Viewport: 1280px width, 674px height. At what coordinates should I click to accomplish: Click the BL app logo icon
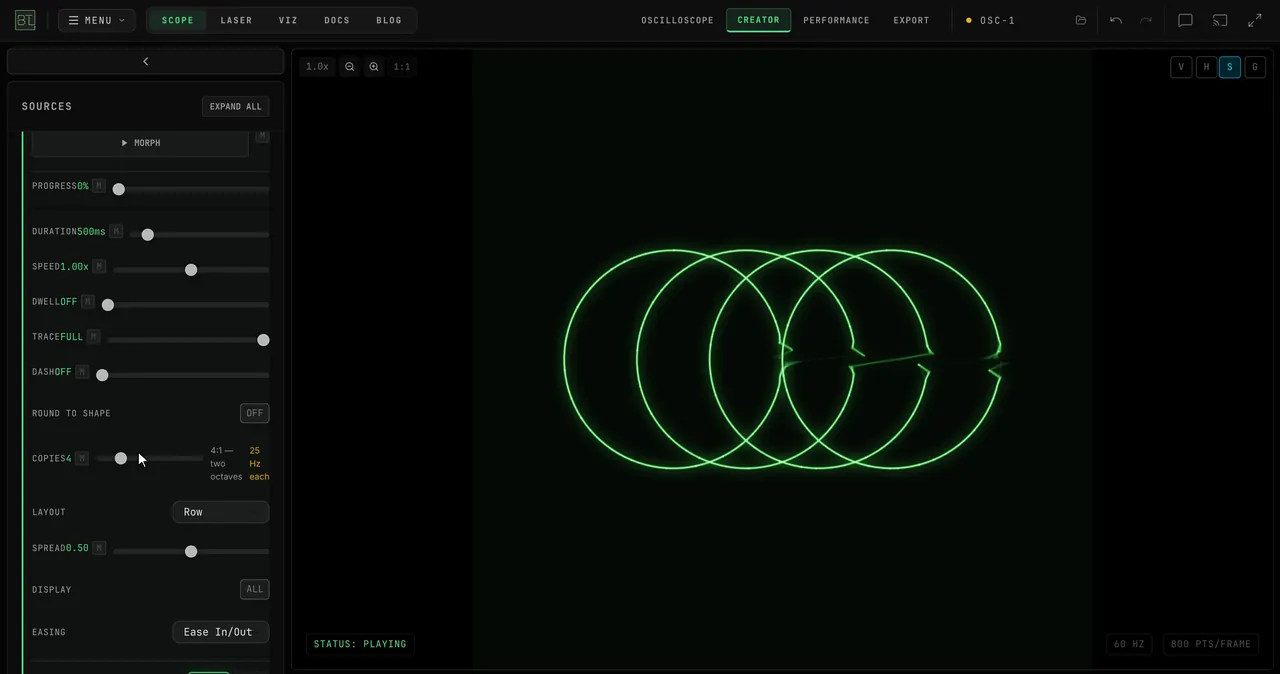(x=25, y=20)
